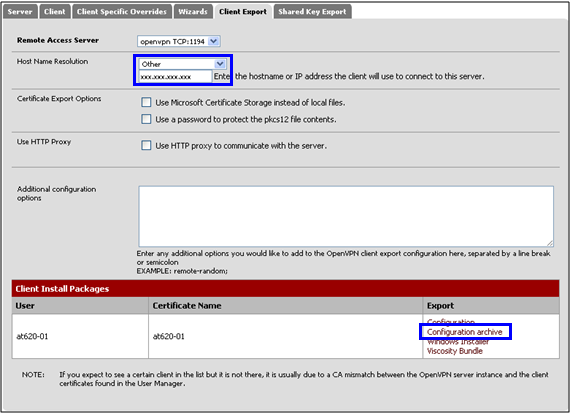Click the Remote Access Server dropdown arrow
The width and height of the screenshot is (571, 413).
214,41
